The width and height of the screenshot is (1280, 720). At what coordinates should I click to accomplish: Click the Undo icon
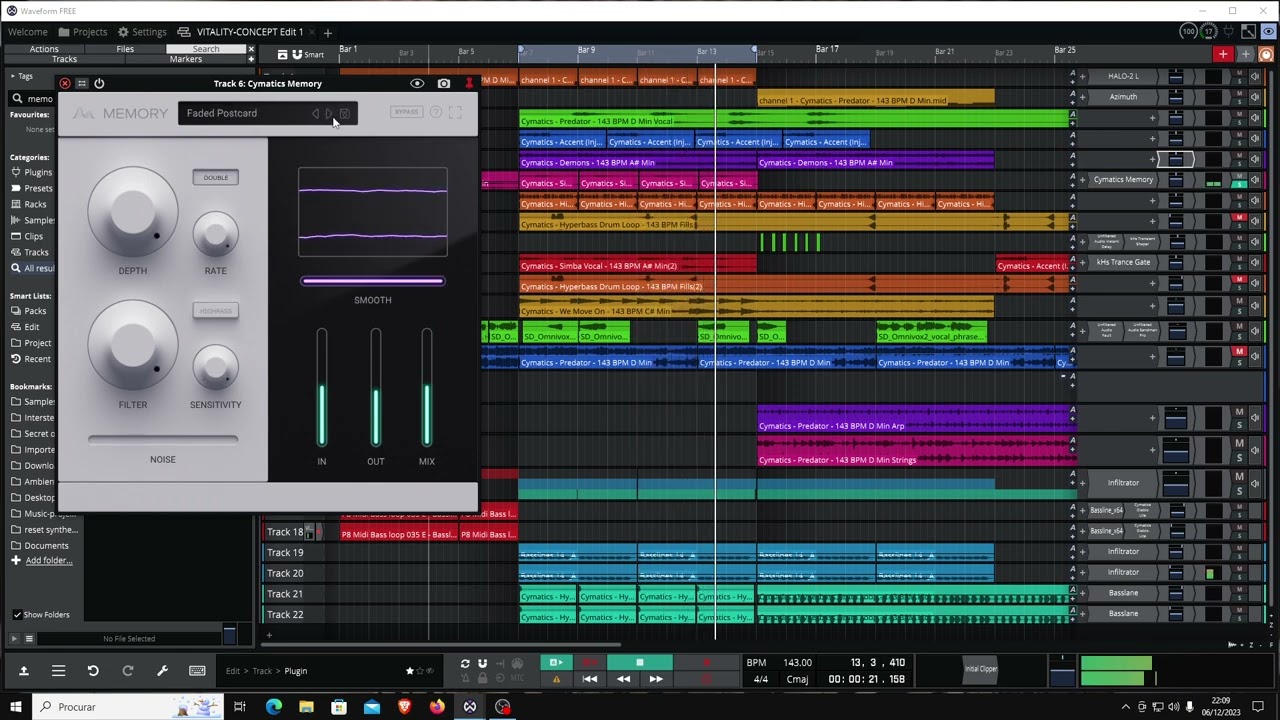coord(93,671)
